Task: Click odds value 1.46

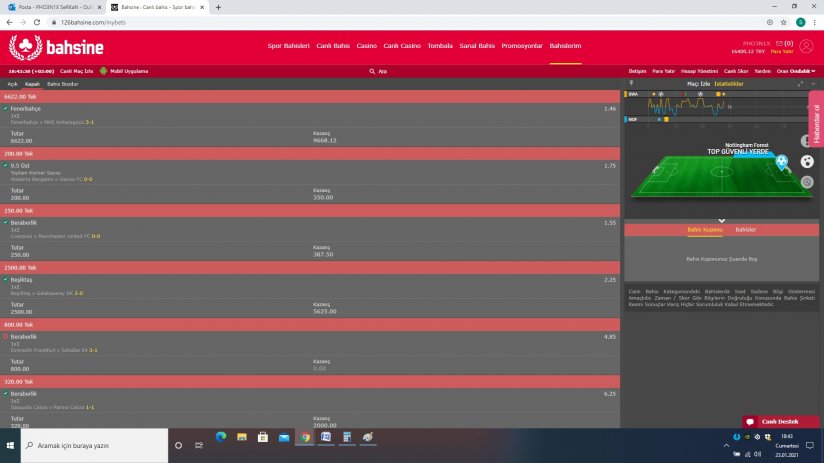Action: tap(610, 109)
